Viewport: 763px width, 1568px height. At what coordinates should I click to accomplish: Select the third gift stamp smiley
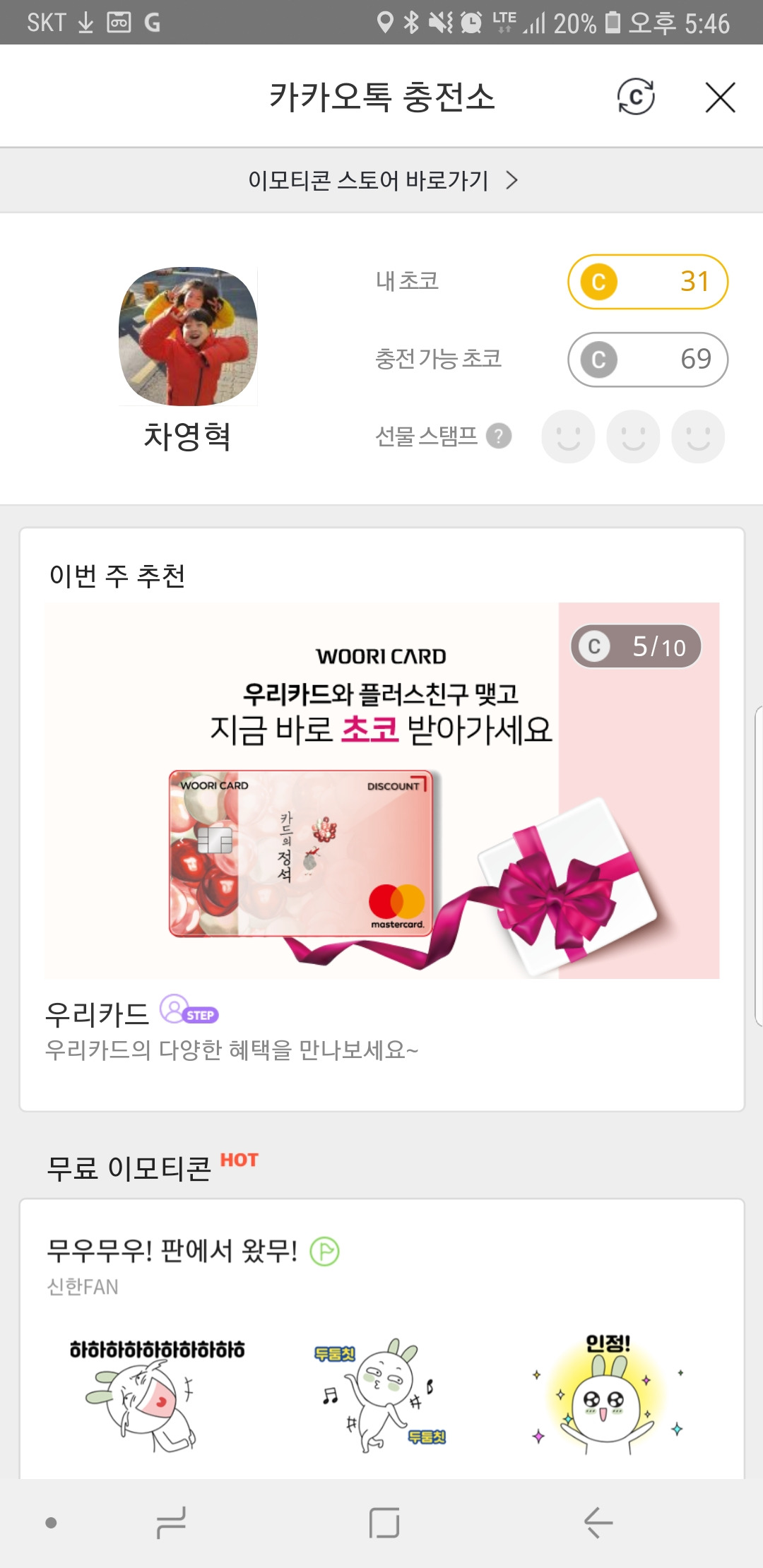click(698, 436)
